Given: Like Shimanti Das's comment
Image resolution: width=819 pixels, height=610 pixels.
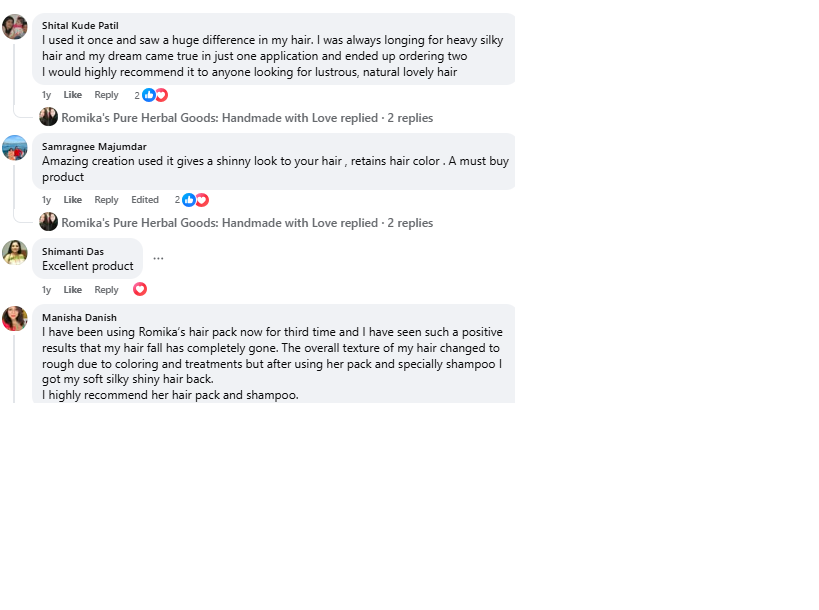Looking at the screenshot, I should (x=73, y=290).
